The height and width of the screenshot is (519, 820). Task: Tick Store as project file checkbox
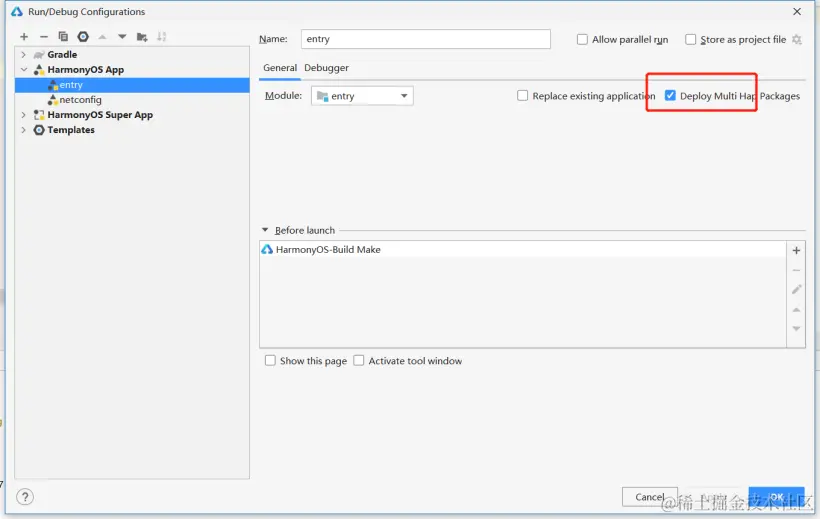point(690,39)
